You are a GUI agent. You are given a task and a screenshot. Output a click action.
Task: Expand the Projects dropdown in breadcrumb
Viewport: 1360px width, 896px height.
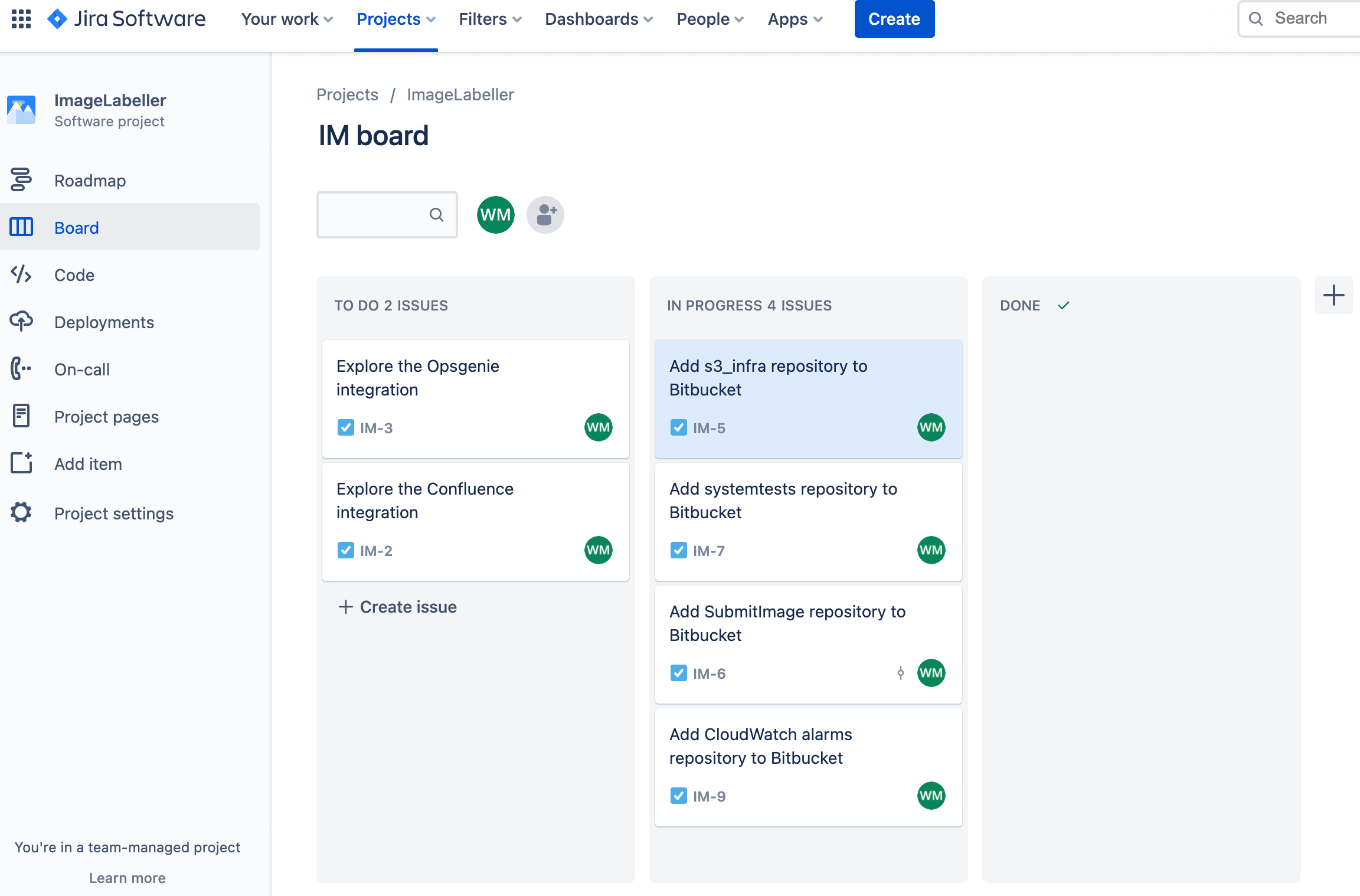(347, 95)
